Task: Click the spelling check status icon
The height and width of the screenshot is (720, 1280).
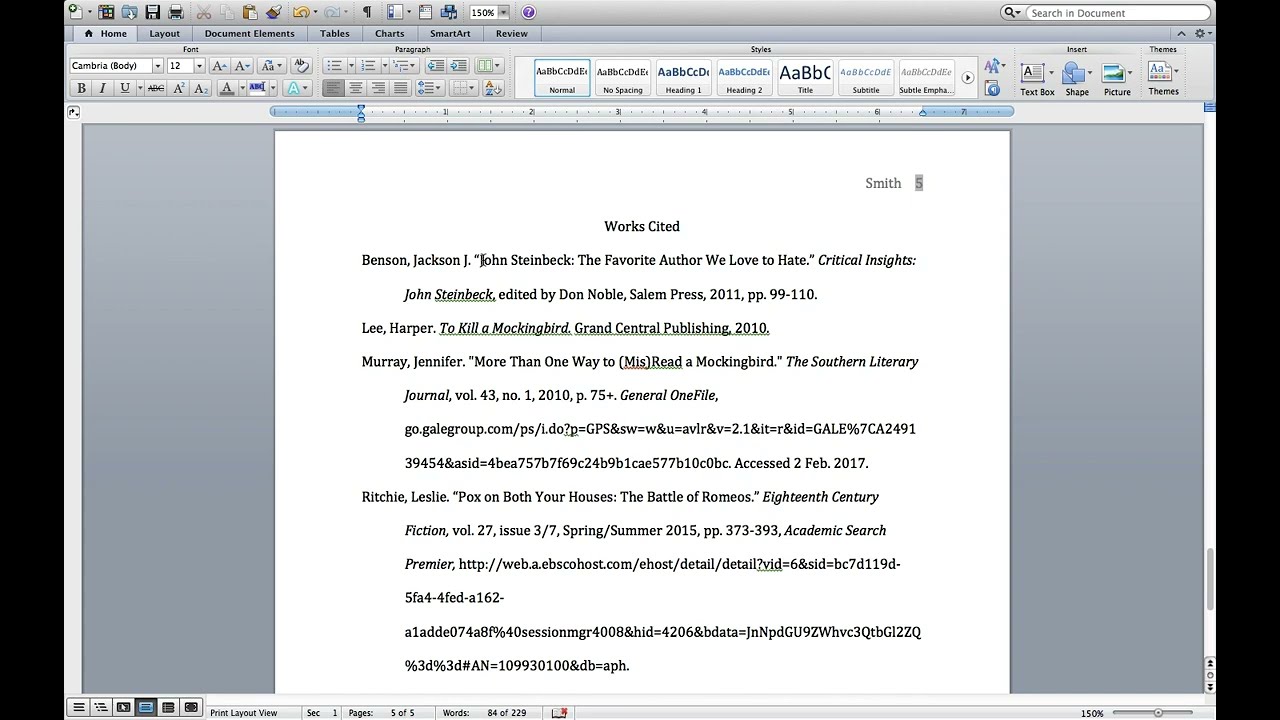Action: (559, 713)
